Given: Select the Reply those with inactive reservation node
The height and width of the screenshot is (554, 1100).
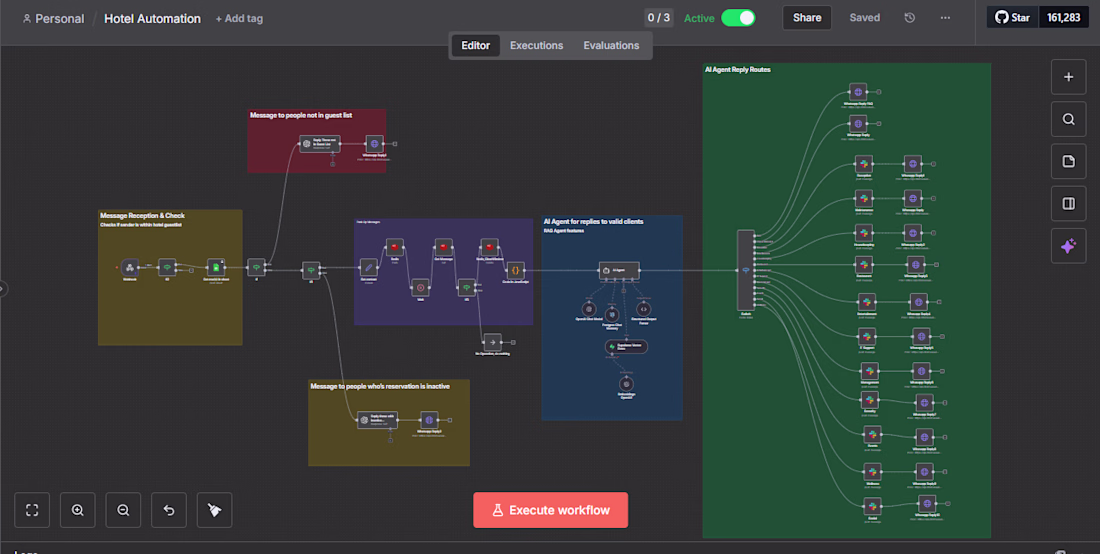Looking at the screenshot, I should click(377, 420).
